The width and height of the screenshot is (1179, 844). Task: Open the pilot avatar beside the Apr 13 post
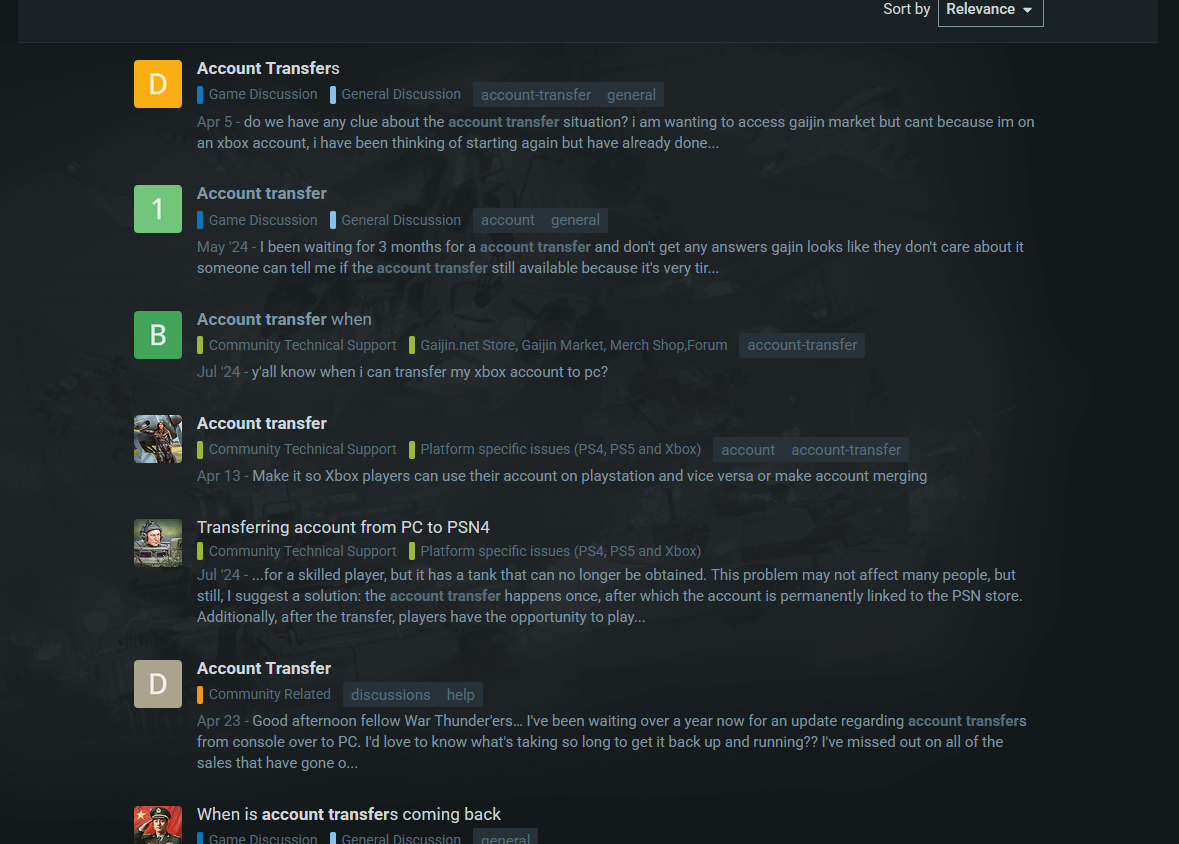pos(158,439)
